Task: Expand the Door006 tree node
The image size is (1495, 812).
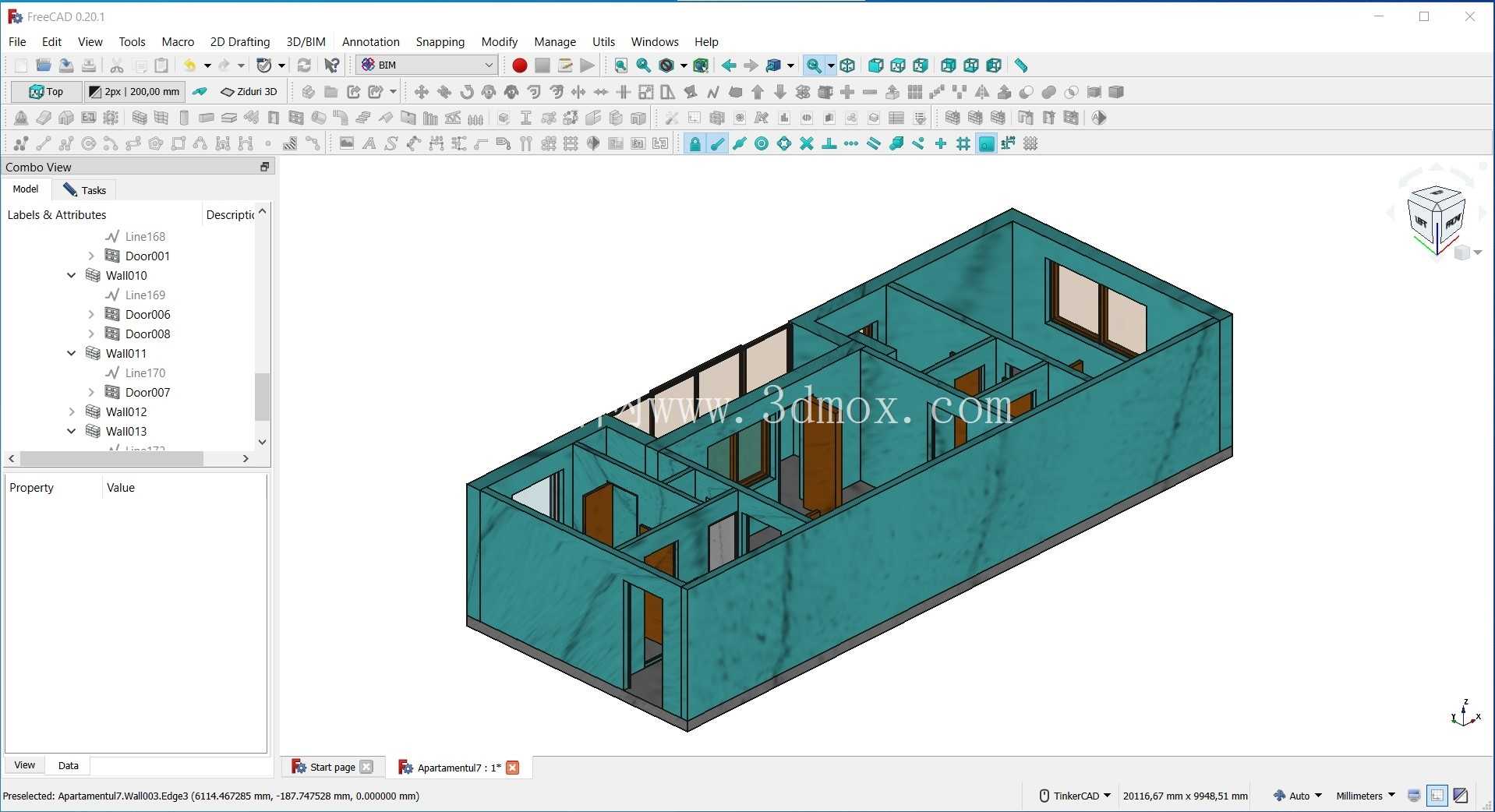Action: 91,314
